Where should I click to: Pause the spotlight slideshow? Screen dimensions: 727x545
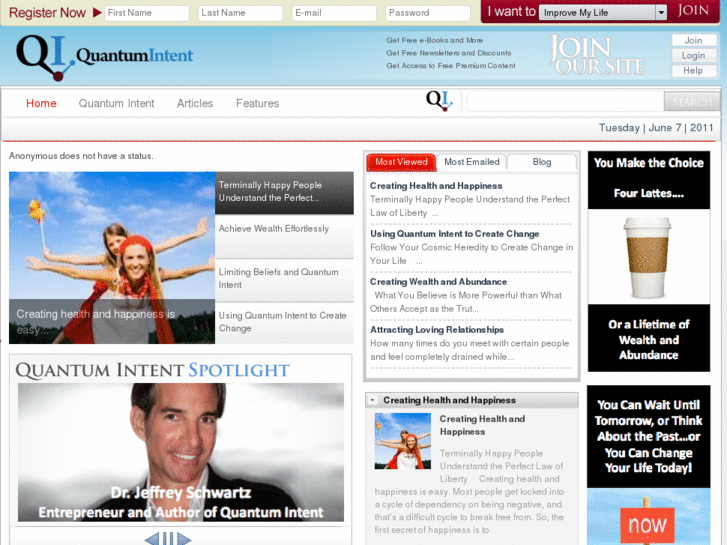pyautogui.click(x=168, y=539)
